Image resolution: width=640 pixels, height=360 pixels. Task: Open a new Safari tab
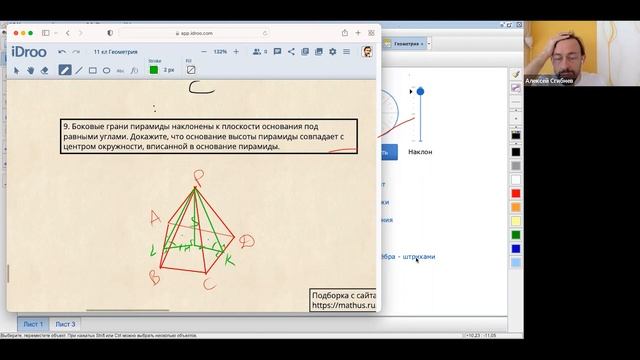tap(358, 33)
